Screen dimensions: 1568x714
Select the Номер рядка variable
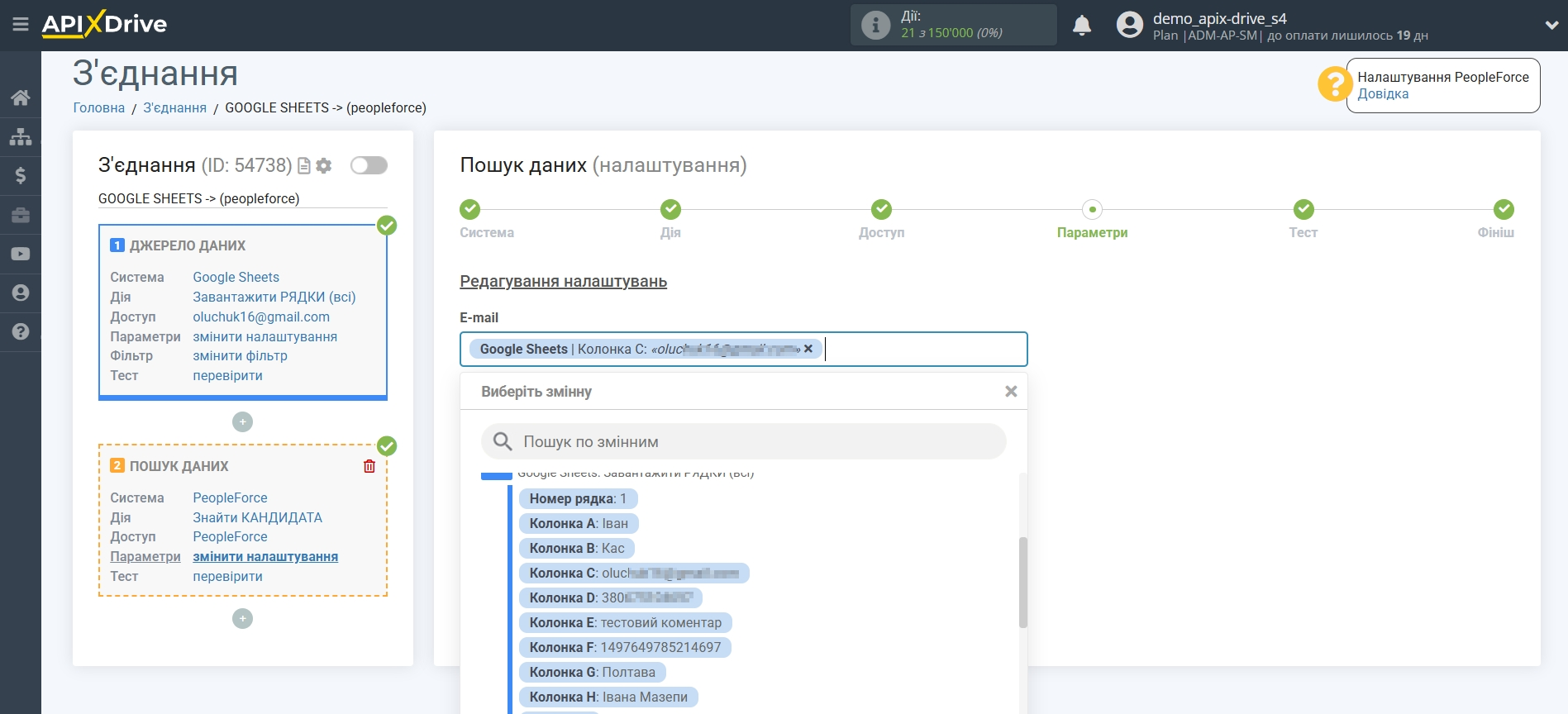pyautogui.click(x=579, y=499)
